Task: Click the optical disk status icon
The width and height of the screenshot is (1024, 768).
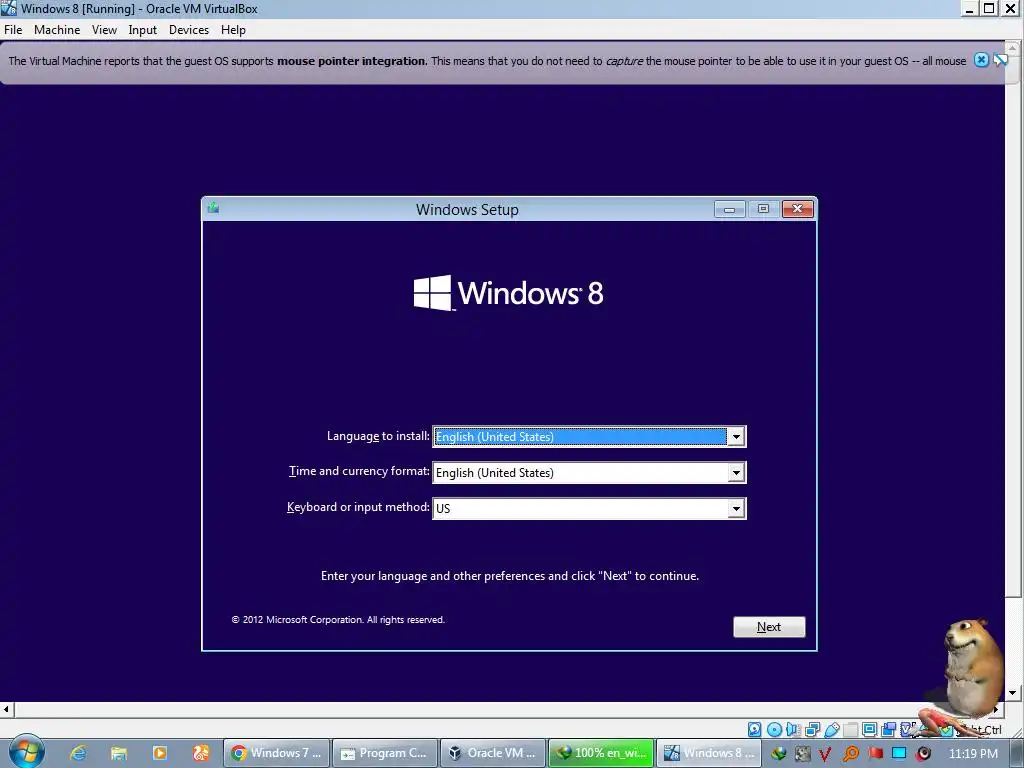Action: (x=775, y=729)
